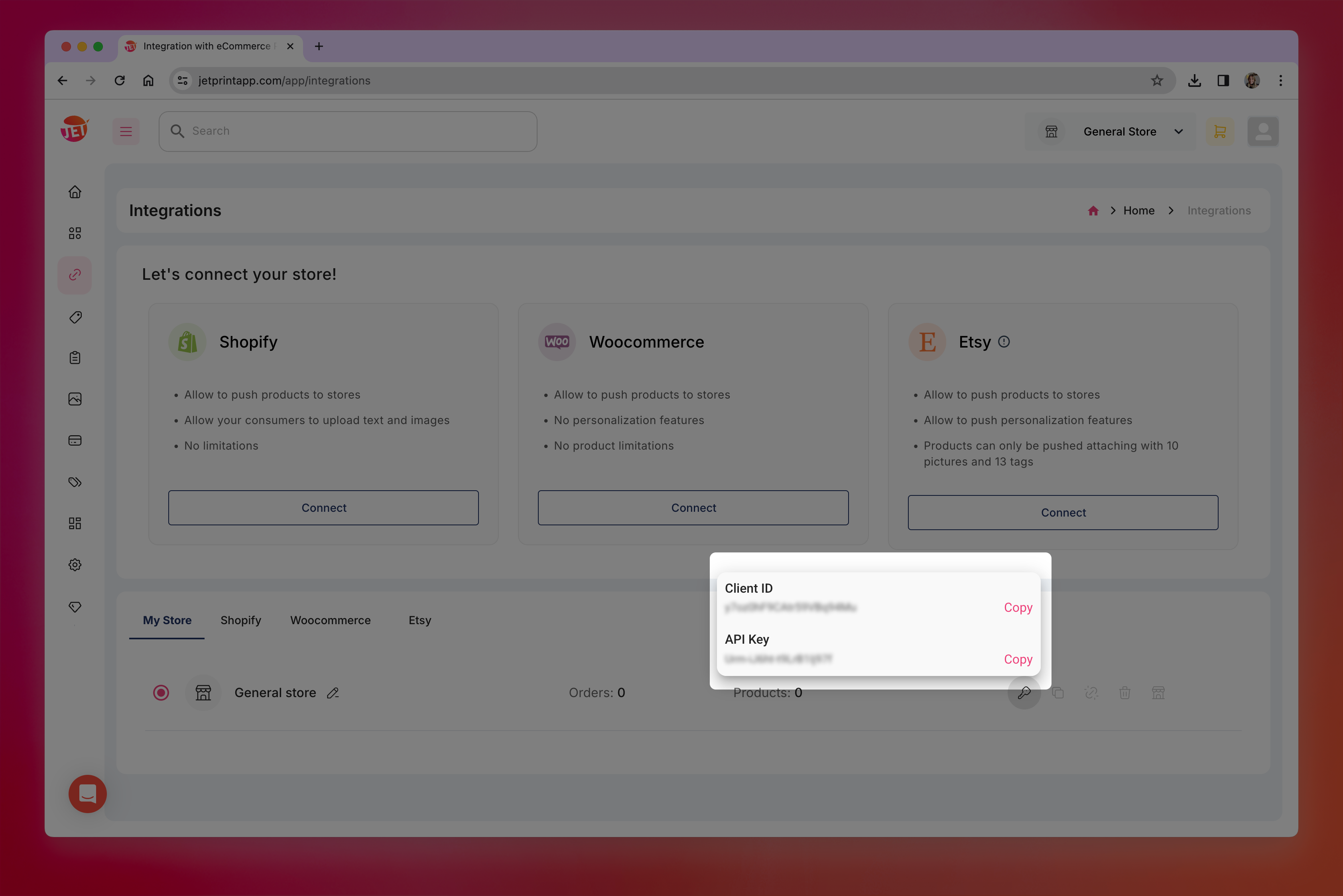Switch to the Etsy tab
This screenshot has width=1343, height=896.
coord(419,620)
